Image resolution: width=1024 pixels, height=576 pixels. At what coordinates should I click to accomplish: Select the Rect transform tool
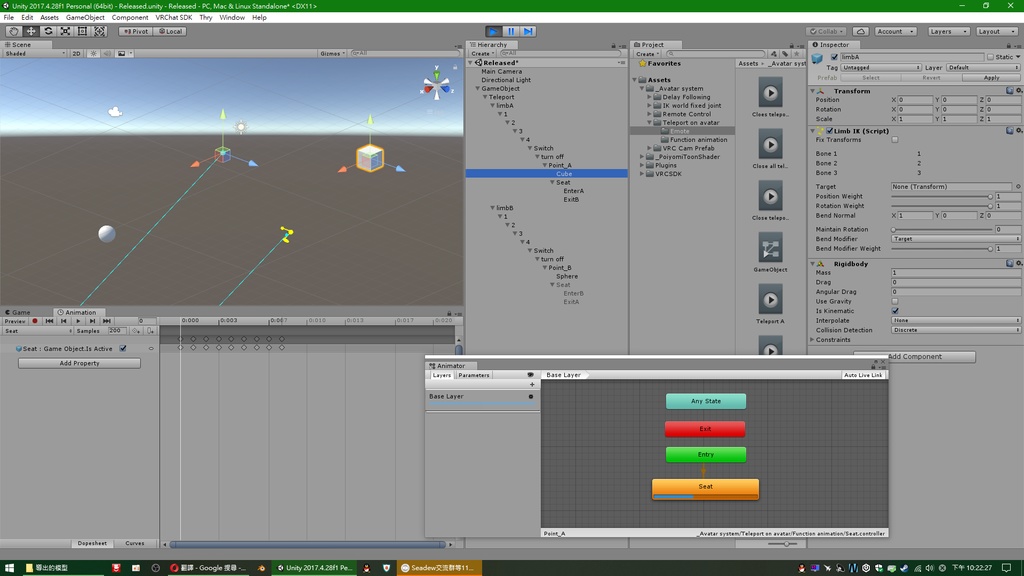(82, 31)
